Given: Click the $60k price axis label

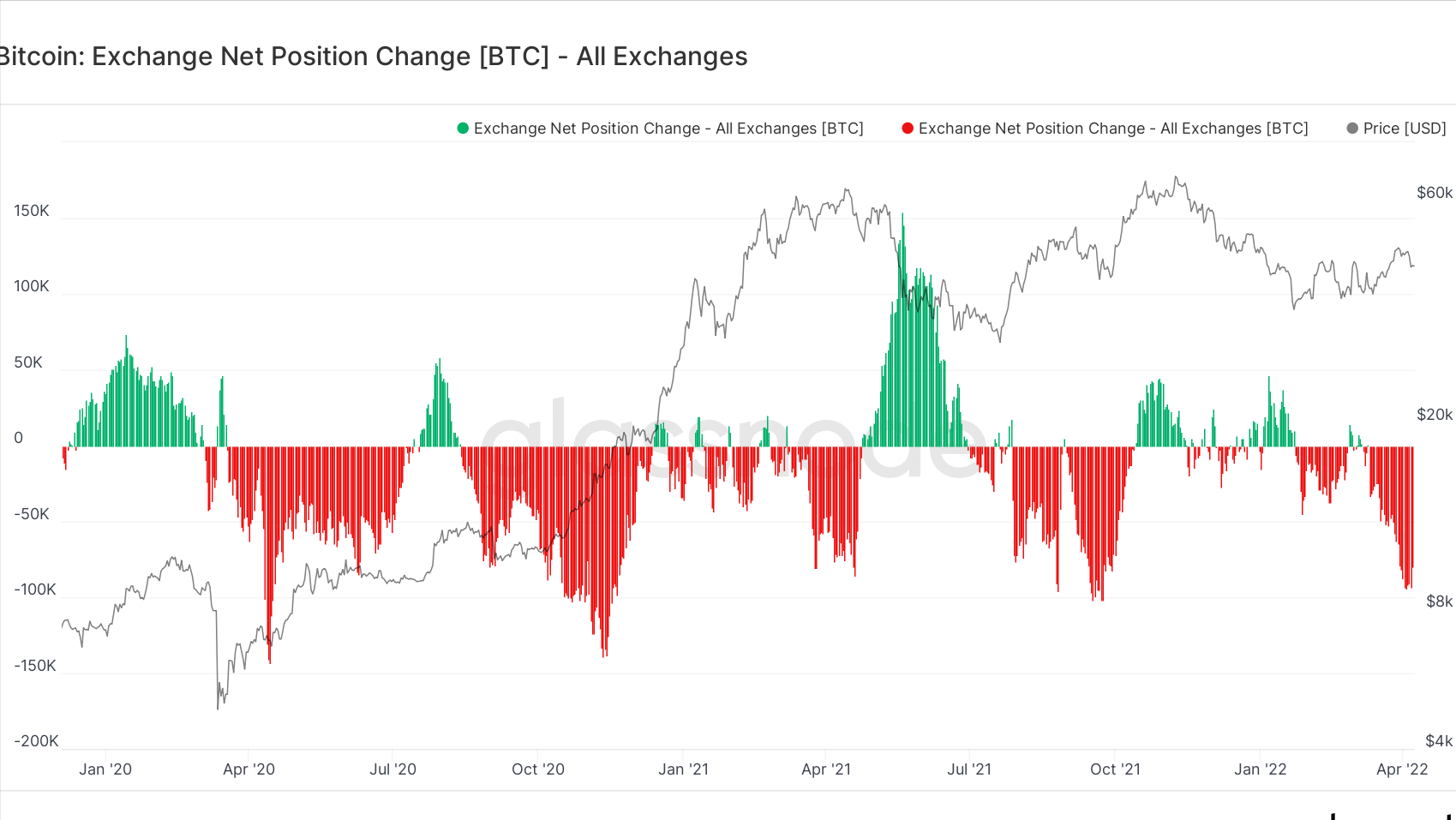Looking at the screenshot, I should tap(1435, 193).
